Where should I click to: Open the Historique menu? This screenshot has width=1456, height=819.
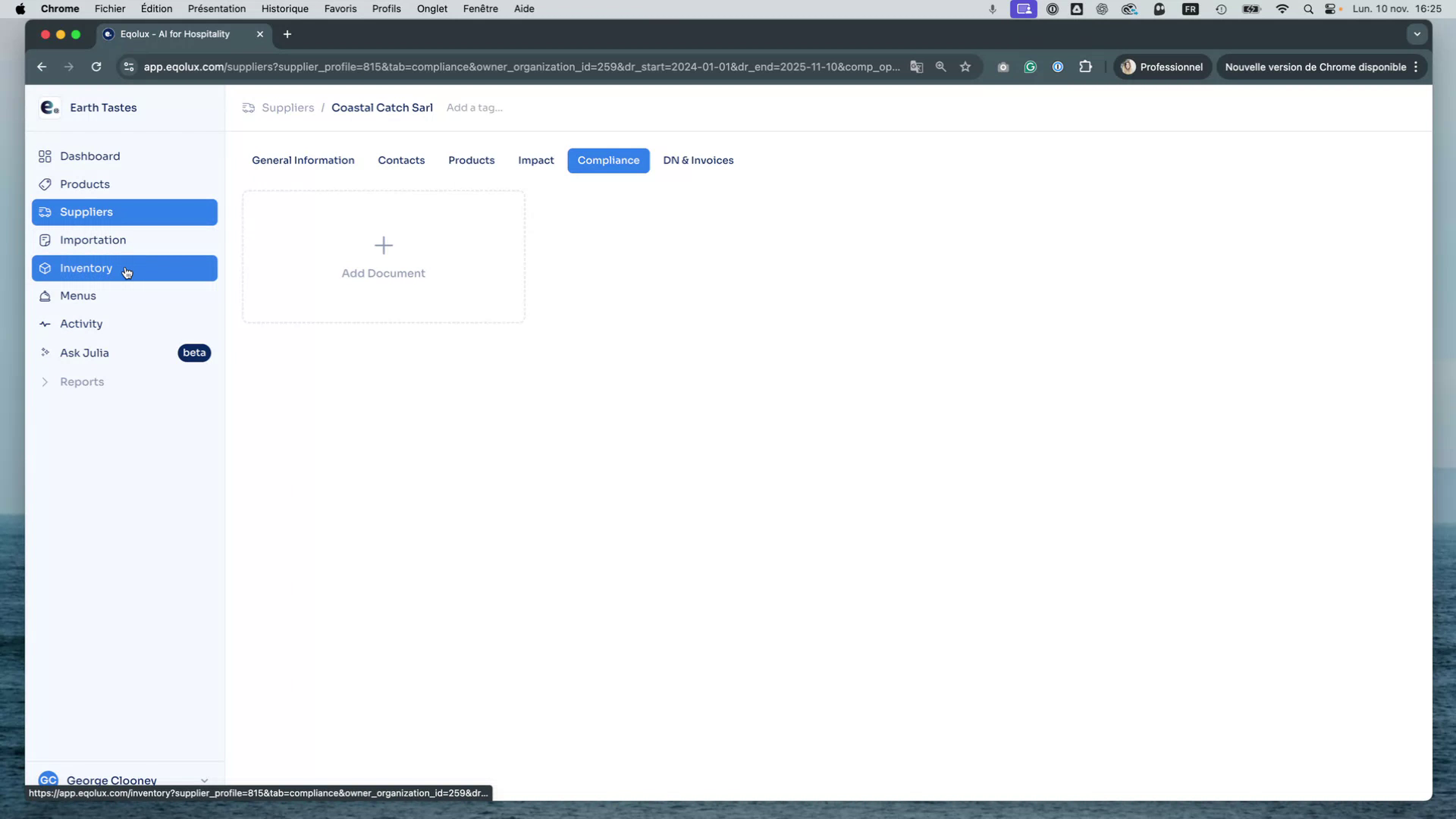[284, 8]
